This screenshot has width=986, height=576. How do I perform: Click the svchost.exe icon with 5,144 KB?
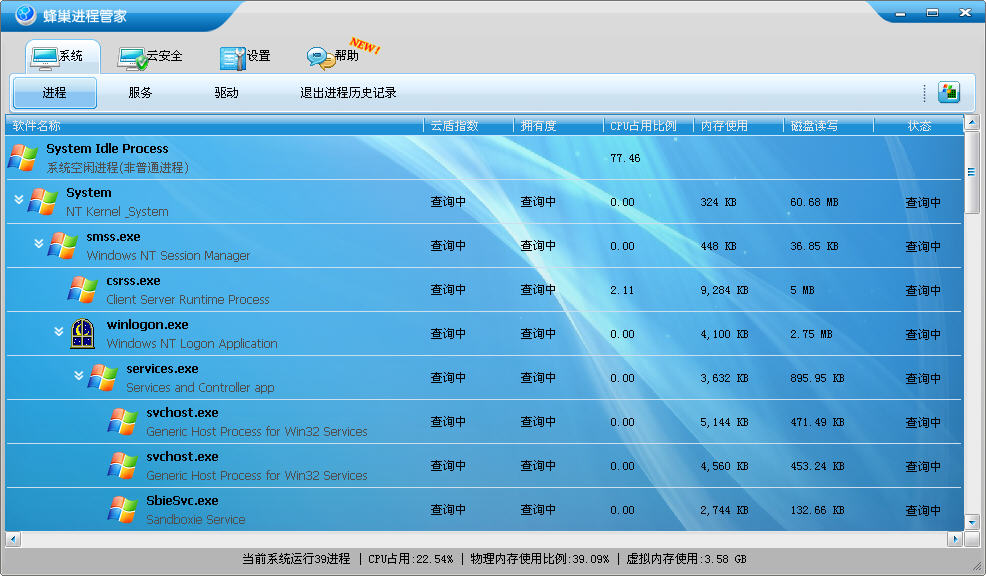coord(124,422)
